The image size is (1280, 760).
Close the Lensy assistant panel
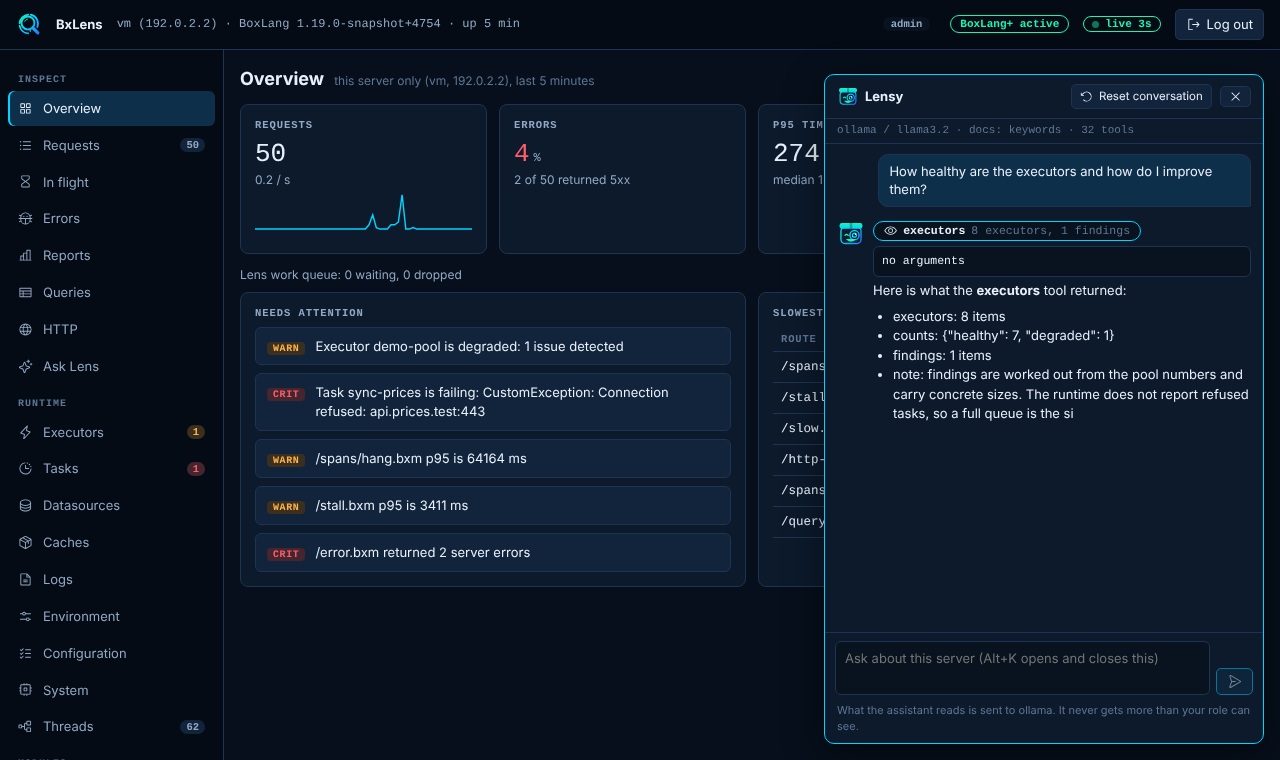point(1235,96)
